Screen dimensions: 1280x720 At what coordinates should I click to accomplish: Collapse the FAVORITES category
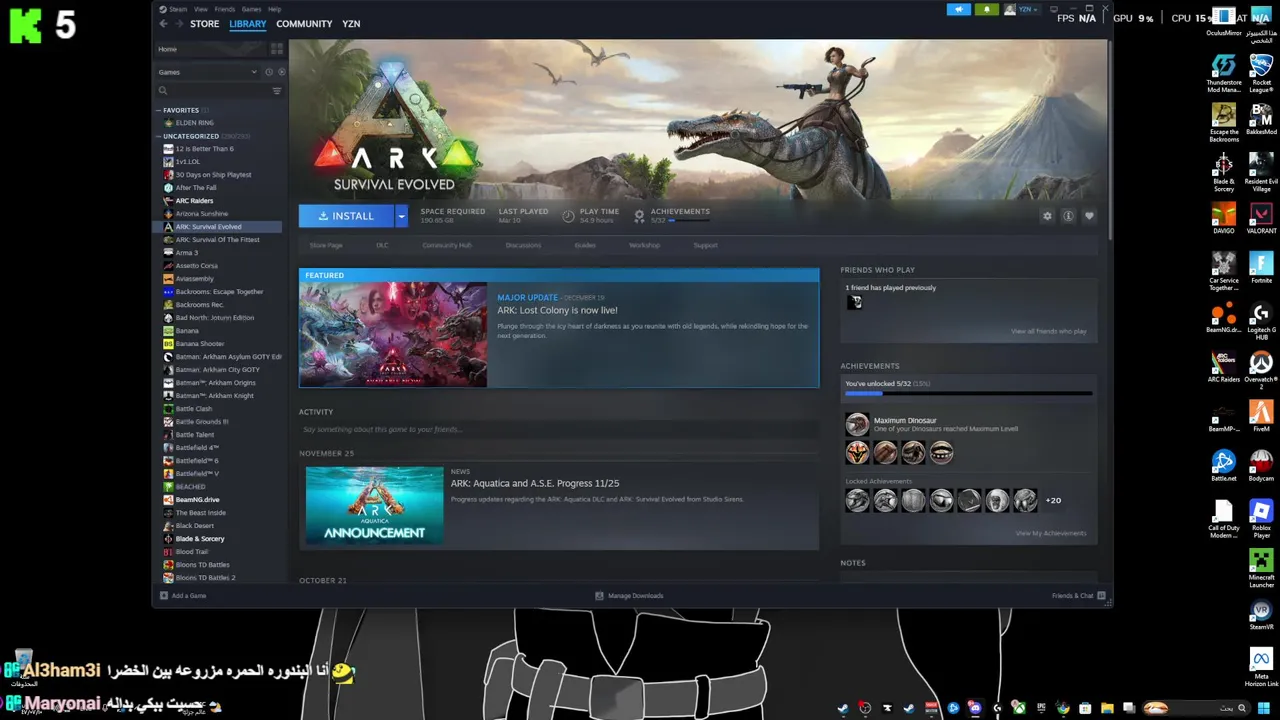[158, 110]
